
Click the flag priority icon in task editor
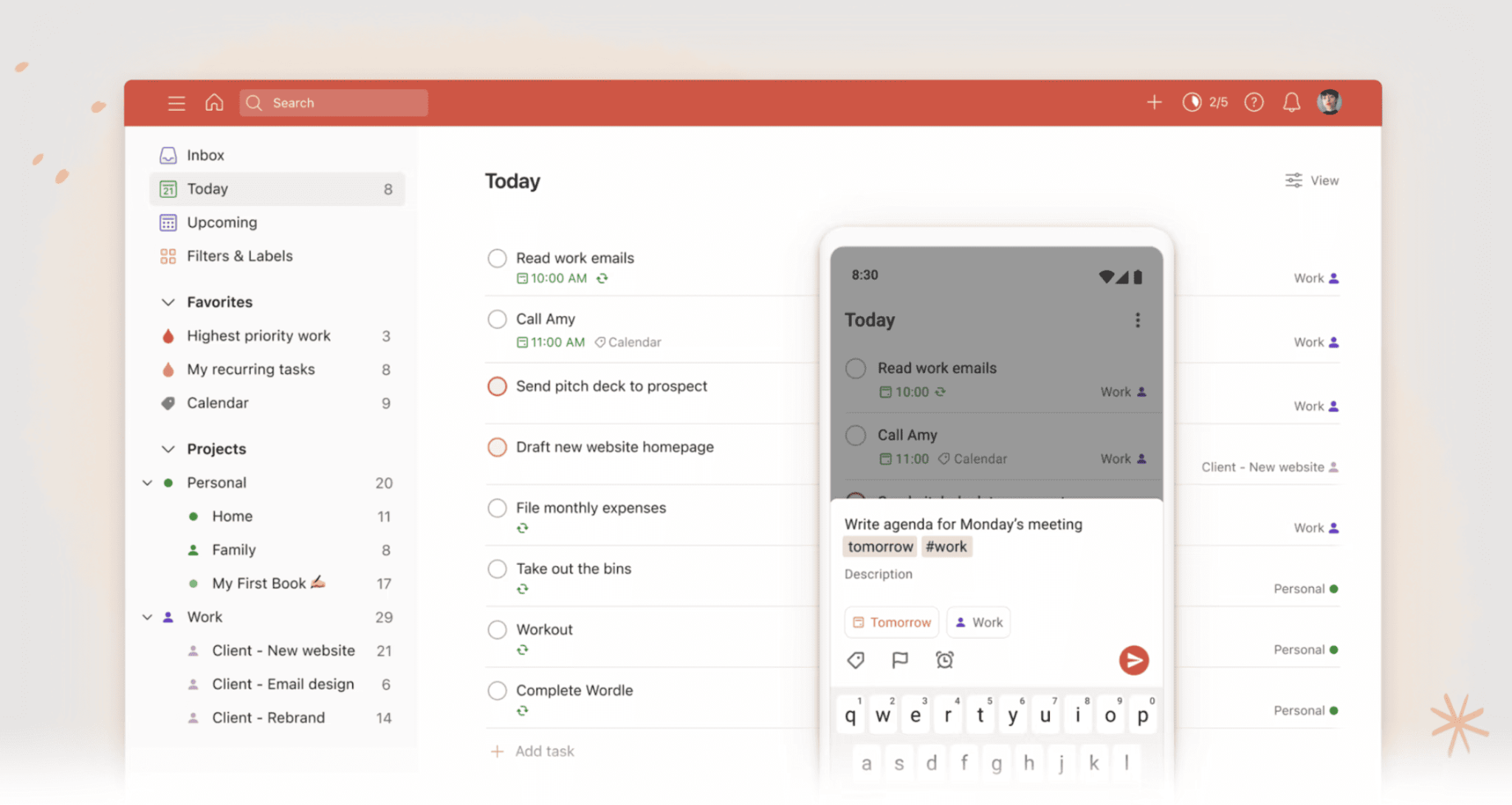(898, 659)
